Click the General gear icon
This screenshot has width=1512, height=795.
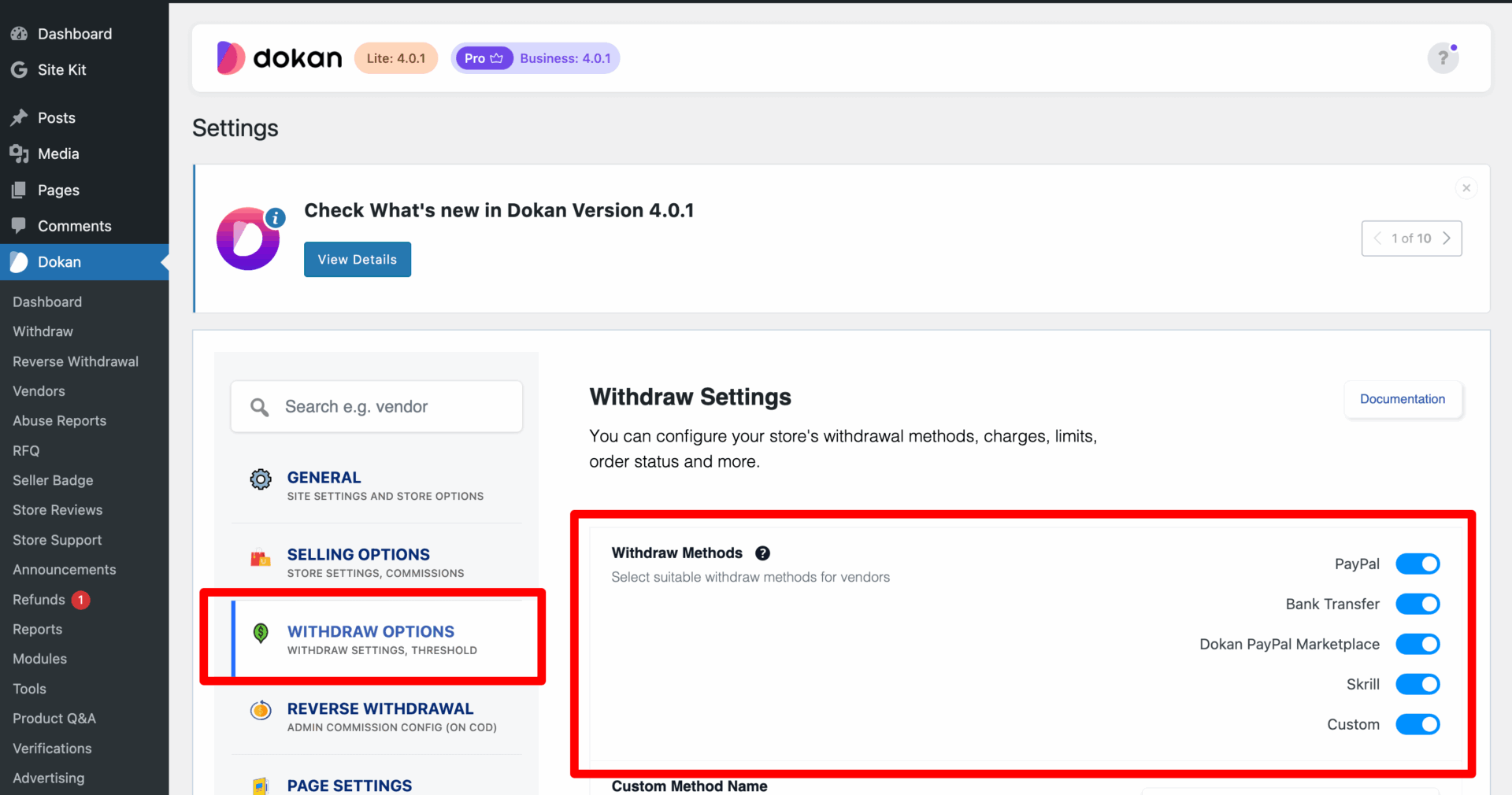[x=261, y=479]
